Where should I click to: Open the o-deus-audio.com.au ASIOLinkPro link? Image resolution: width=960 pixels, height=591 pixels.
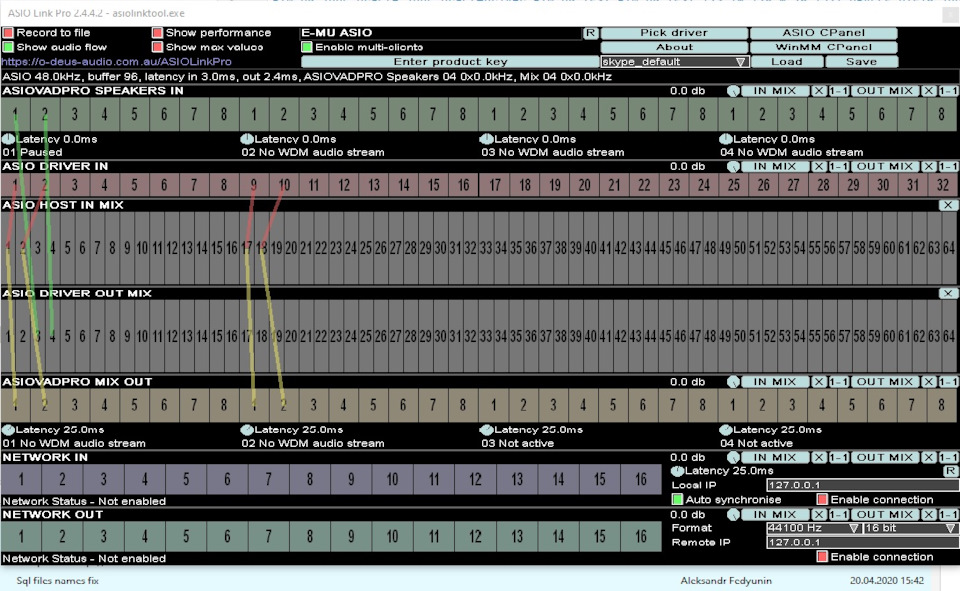pyautogui.click(x=116, y=62)
